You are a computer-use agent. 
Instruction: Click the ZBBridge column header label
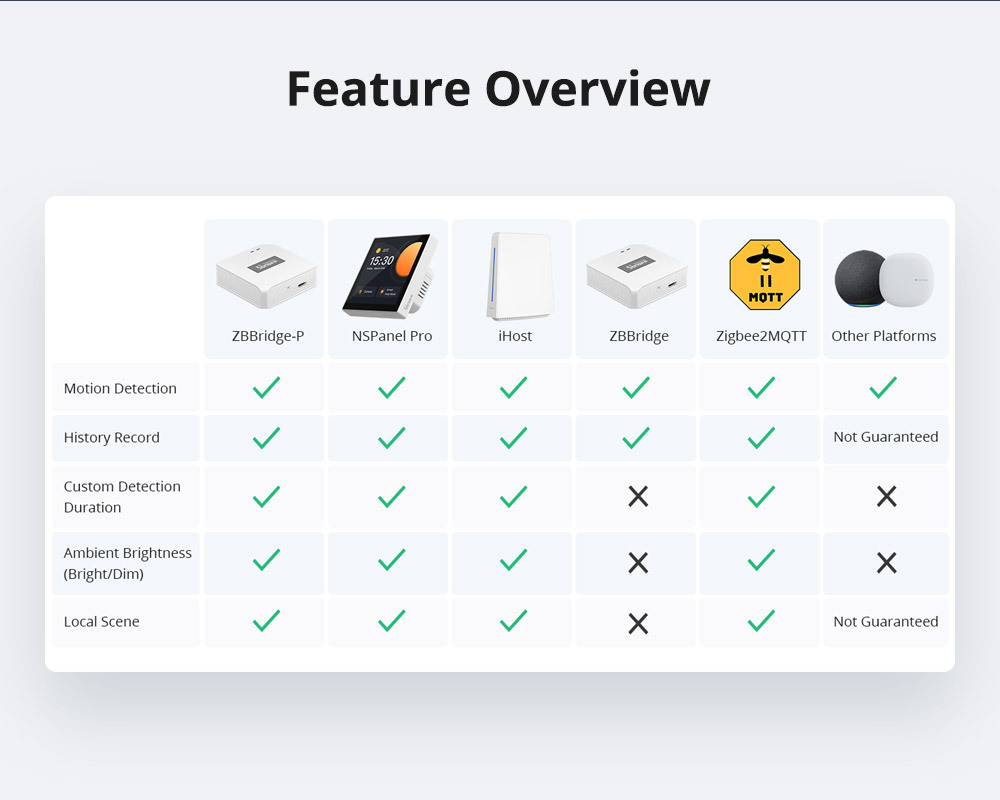pyautogui.click(x=638, y=336)
